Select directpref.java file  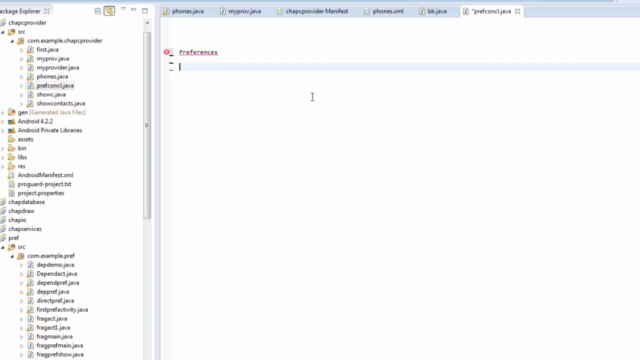(x=55, y=301)
